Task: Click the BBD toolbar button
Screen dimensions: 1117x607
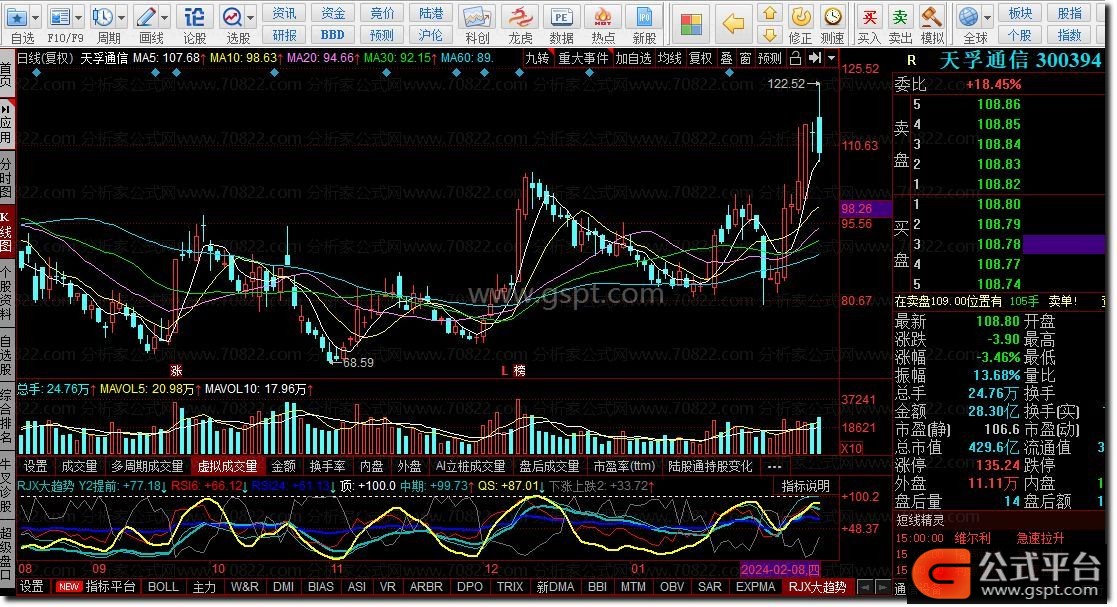Action: (x=332, y=35)
